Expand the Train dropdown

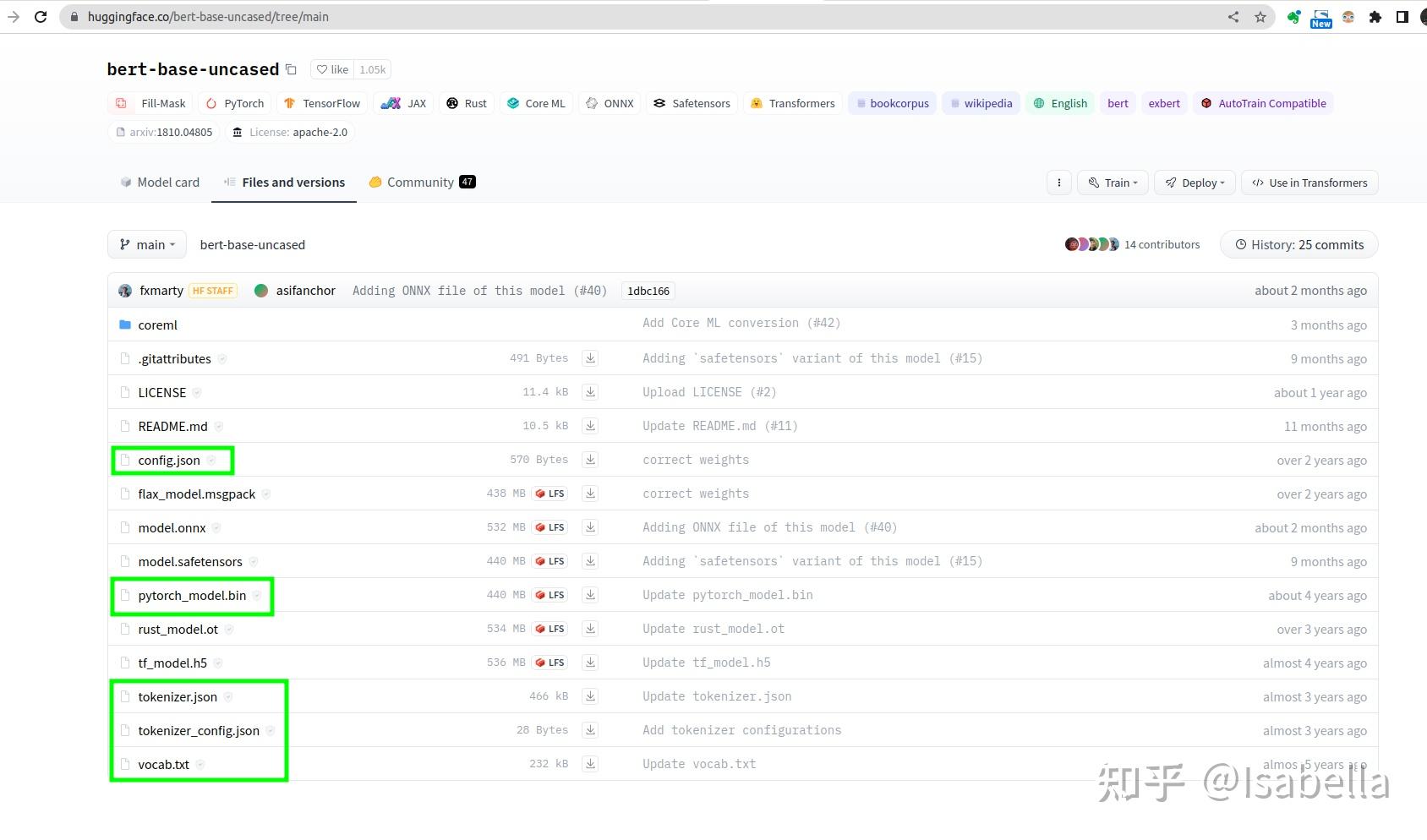tap(1113, 183)
